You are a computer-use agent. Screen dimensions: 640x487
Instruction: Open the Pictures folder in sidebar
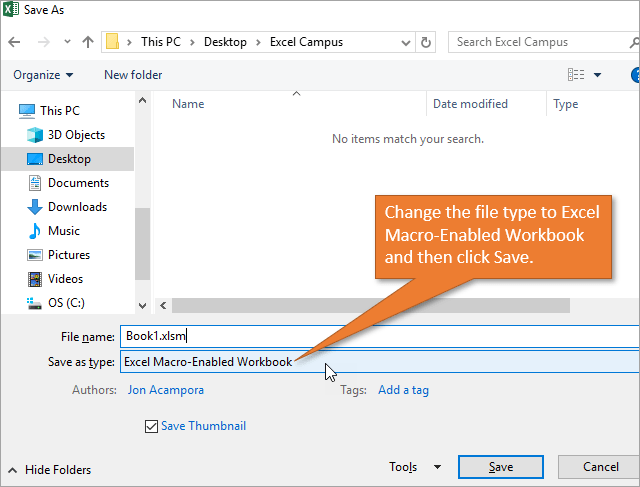pos(68,255)
